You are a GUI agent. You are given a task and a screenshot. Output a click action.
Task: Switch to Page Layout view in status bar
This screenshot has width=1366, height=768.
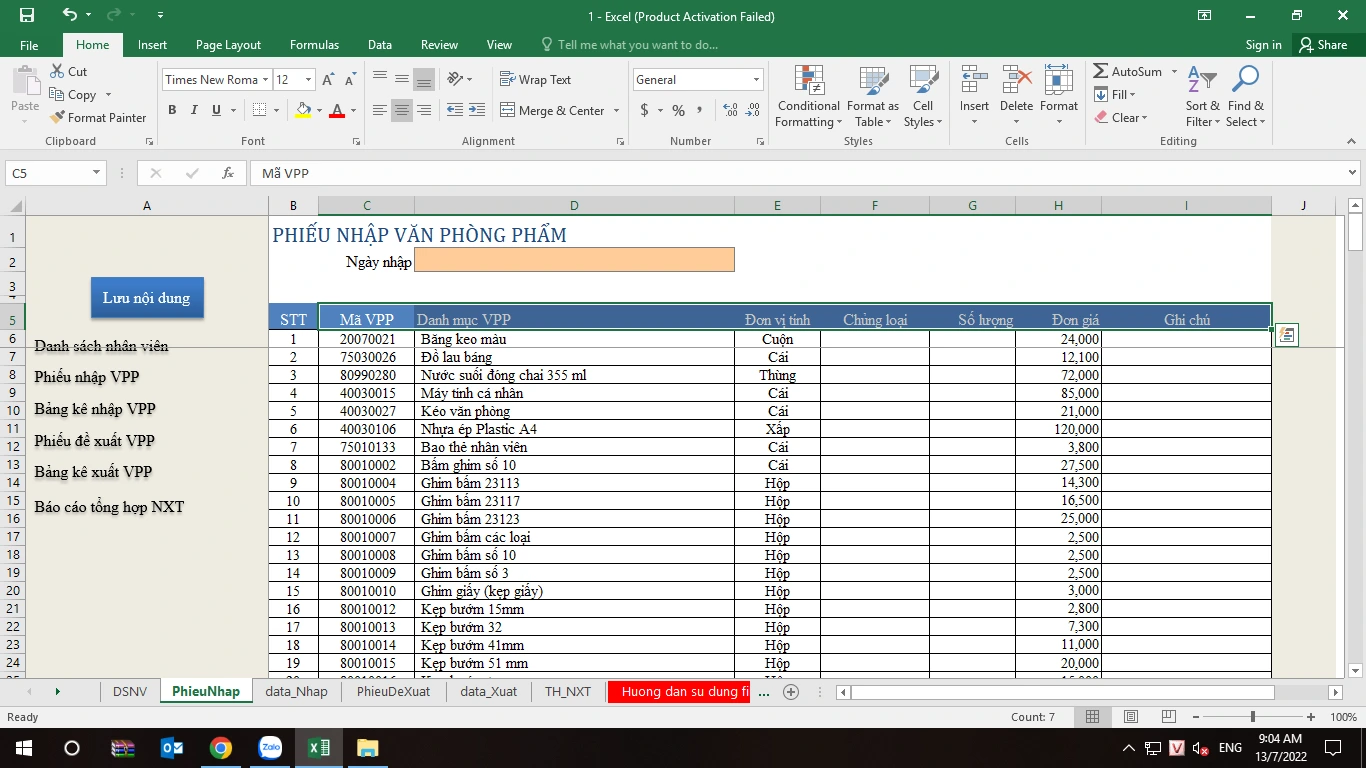[x=1131, y=717]
